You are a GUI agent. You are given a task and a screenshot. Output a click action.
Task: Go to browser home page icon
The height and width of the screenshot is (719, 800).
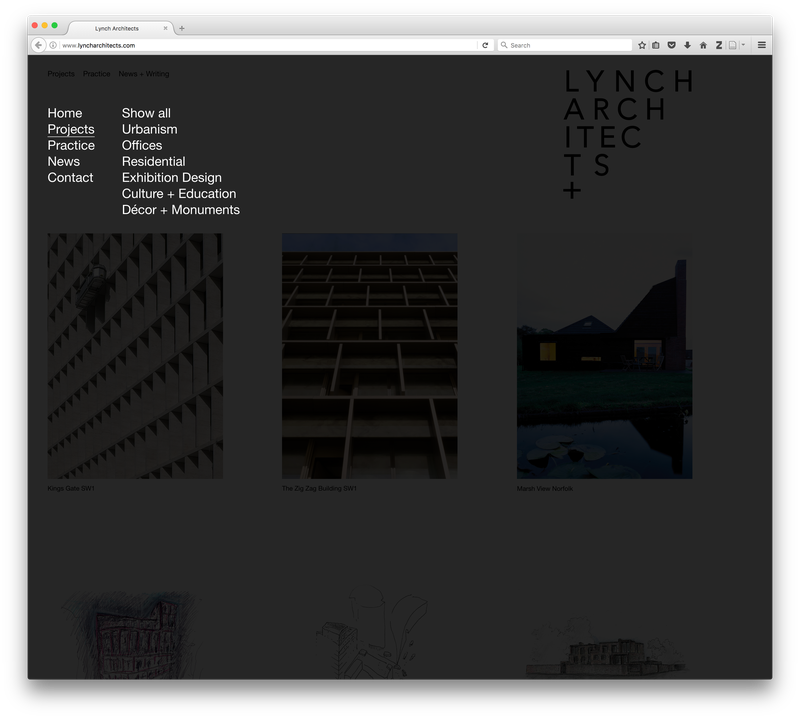(x=703, y=45)
